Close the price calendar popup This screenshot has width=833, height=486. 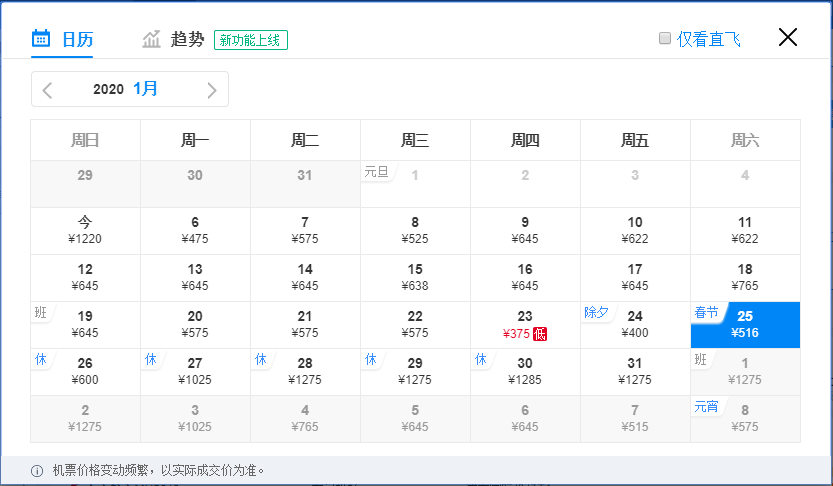tap(788, 38)
